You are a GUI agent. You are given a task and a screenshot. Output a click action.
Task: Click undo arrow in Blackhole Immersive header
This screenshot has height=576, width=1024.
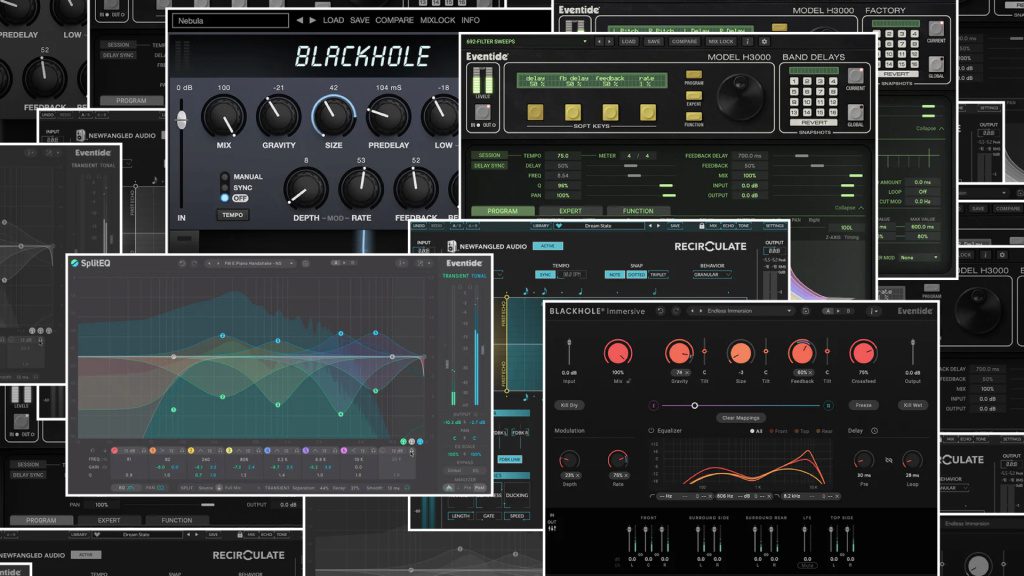pyautogui.click(x=660, y=311)
